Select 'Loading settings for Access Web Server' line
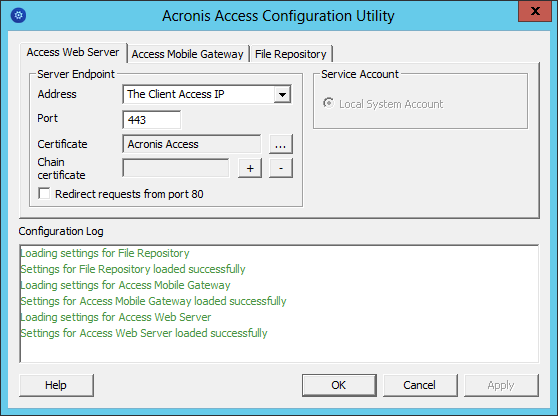558x416 pixels. point(116,317)
